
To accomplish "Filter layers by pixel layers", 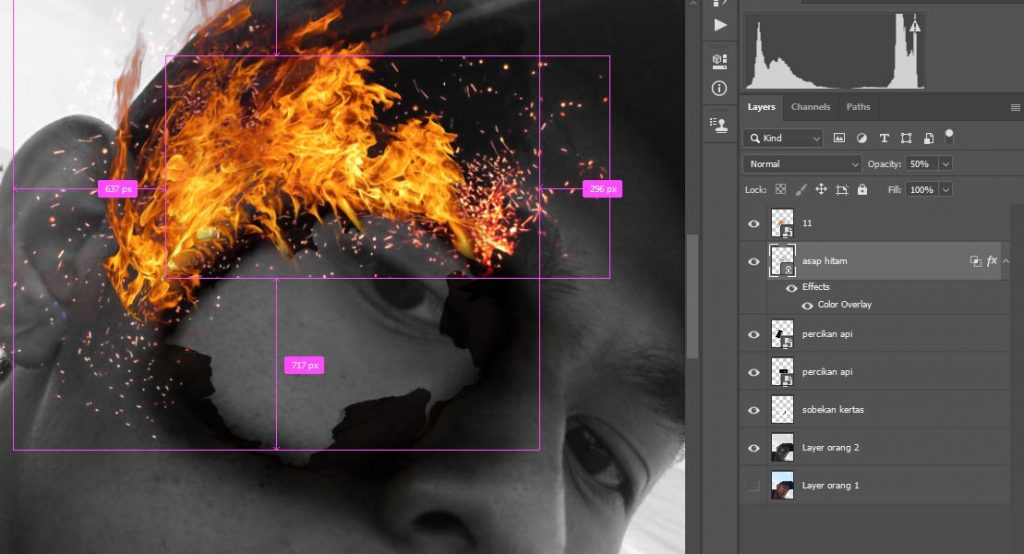I will click(839, 138).
